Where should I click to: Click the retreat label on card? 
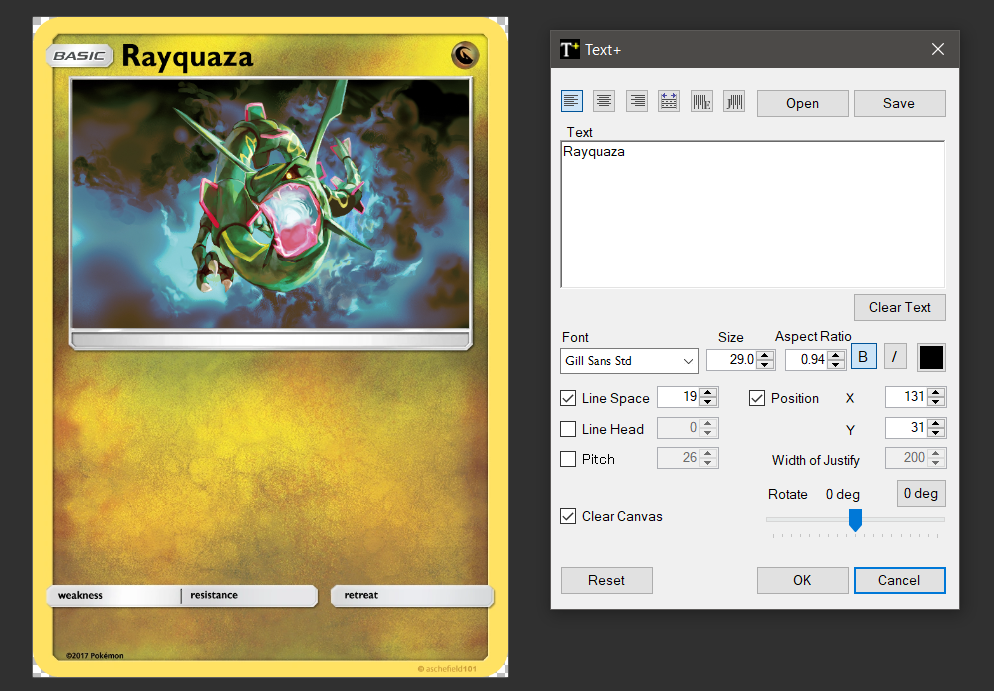361,595
